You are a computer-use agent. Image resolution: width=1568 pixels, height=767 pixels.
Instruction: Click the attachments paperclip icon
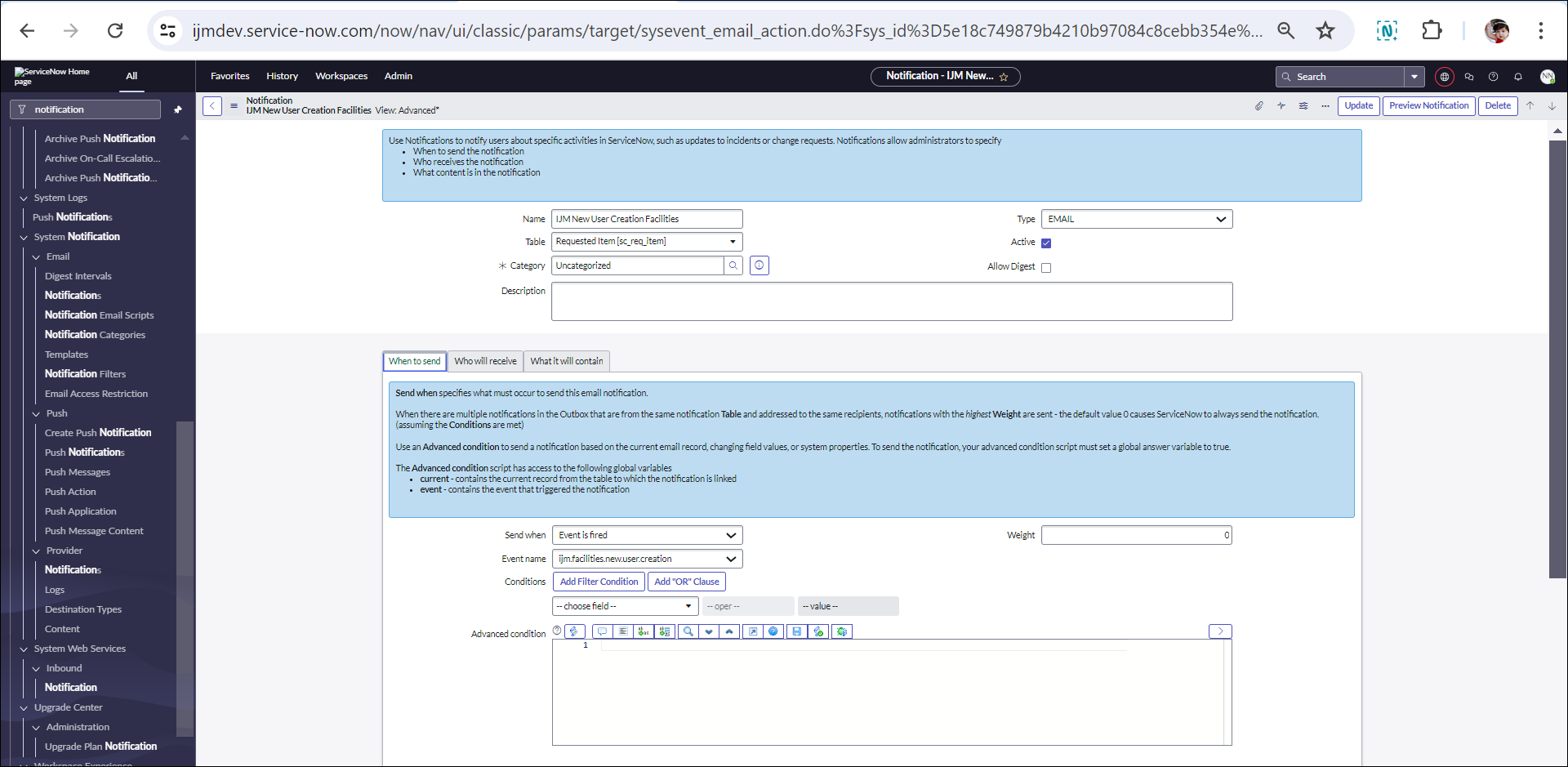(x=1258, y=106)
